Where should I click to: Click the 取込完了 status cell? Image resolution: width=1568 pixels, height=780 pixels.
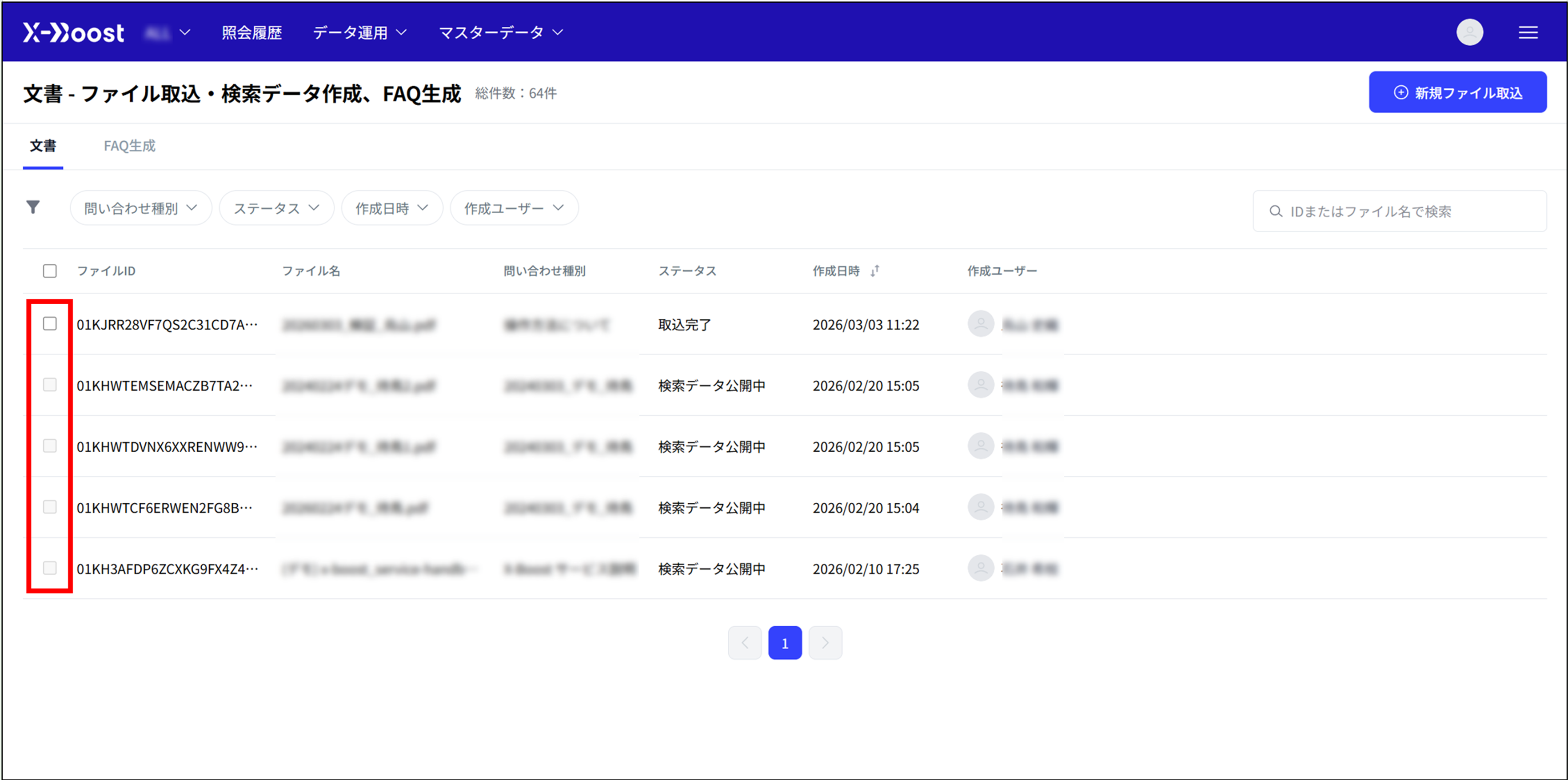[x=685, y=324]
